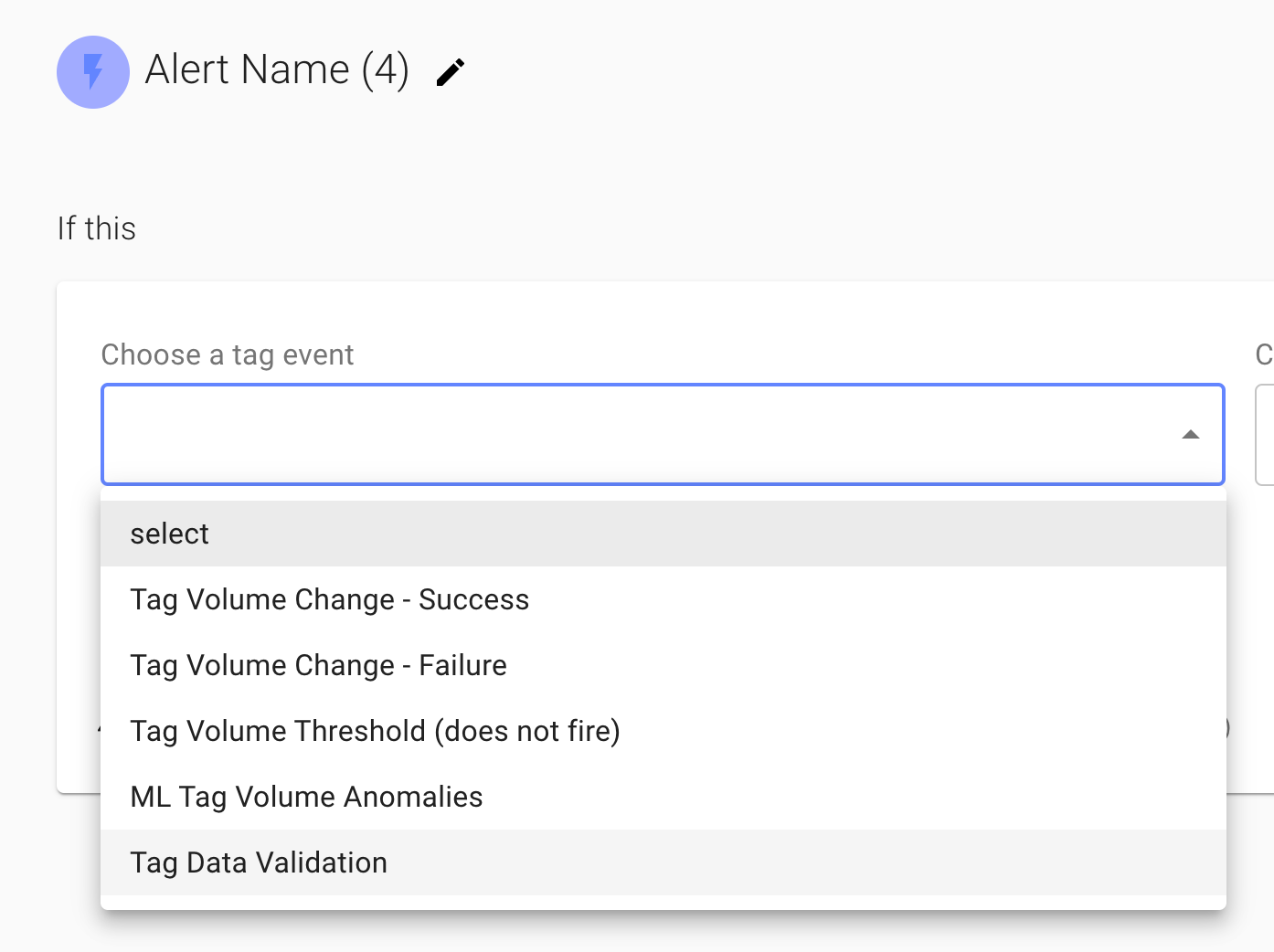Select Tag Volume Threshold (does not fire)
The height and width of the screenshot is (952, 1274).
pos(375,731)
